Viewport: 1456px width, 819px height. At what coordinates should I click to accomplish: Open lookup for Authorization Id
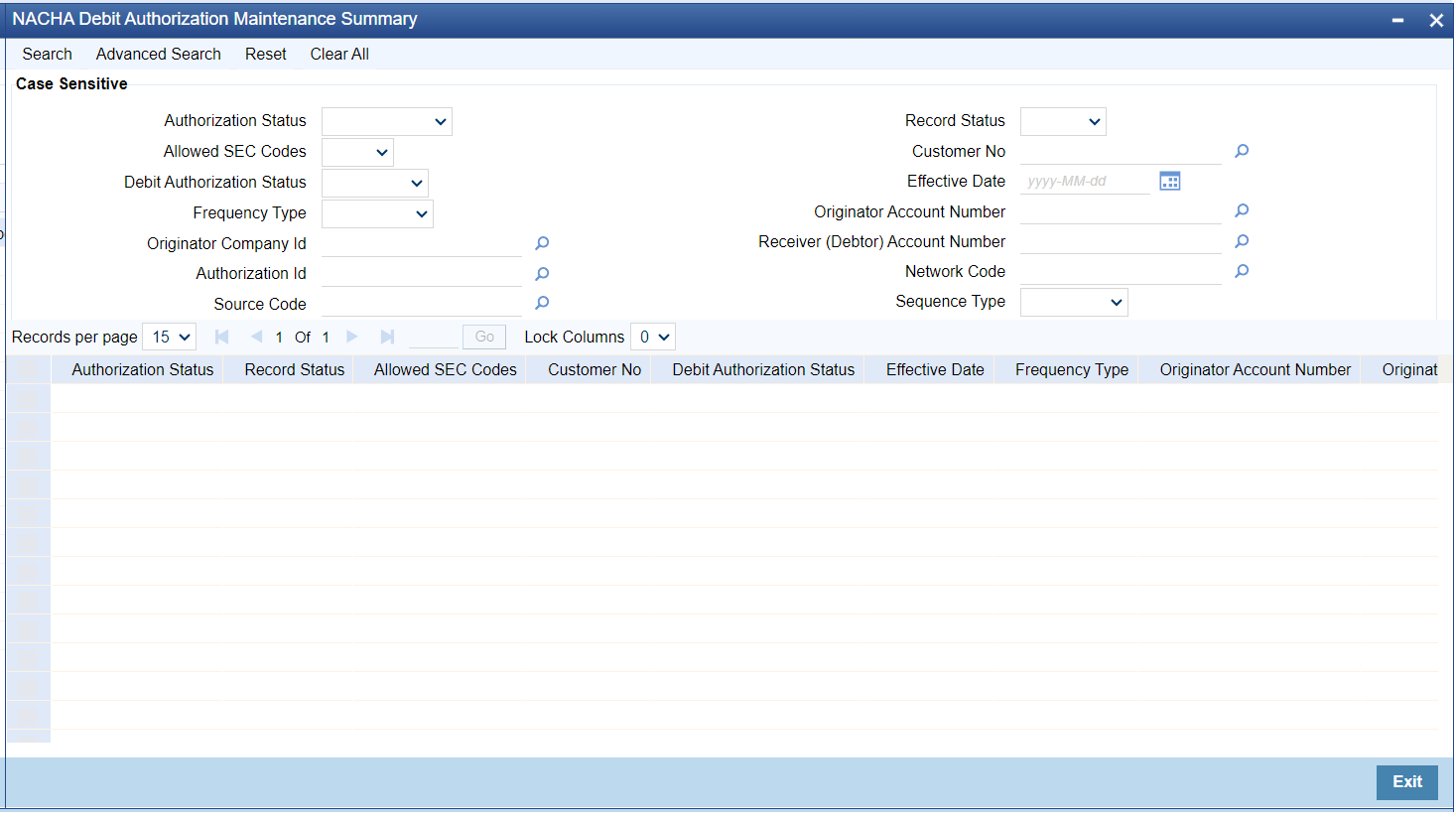[542, 274]
